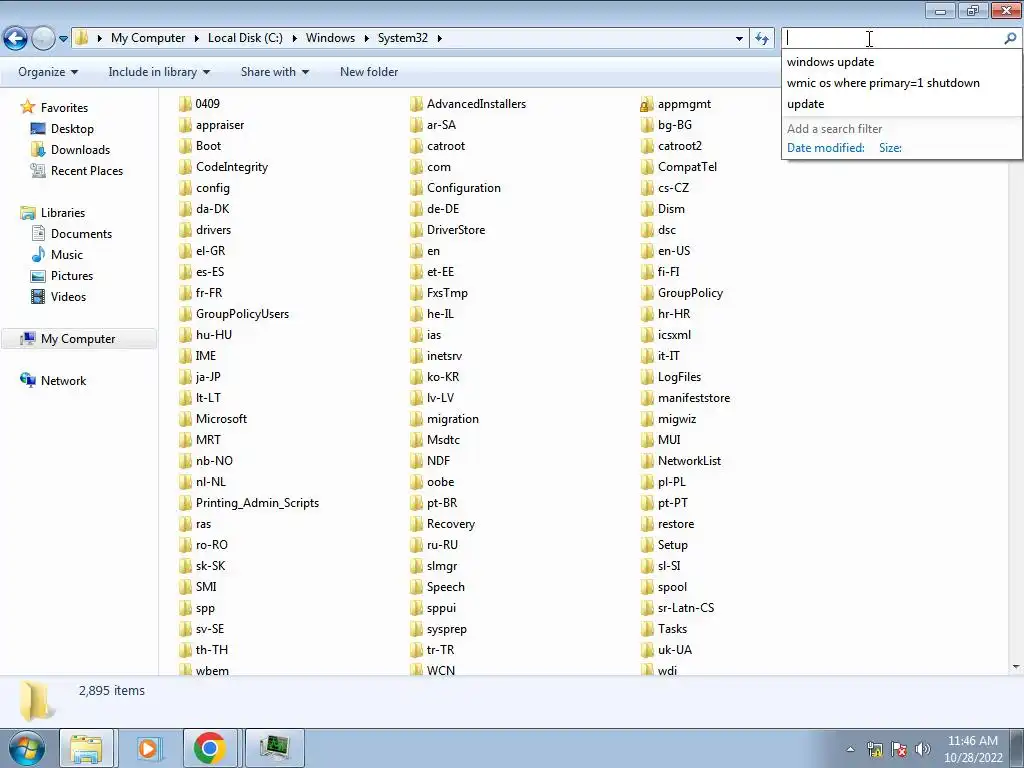The image size is (1024, 768).
Task: Select the NetworkList folder name
Action: click(x=689, y=461)
